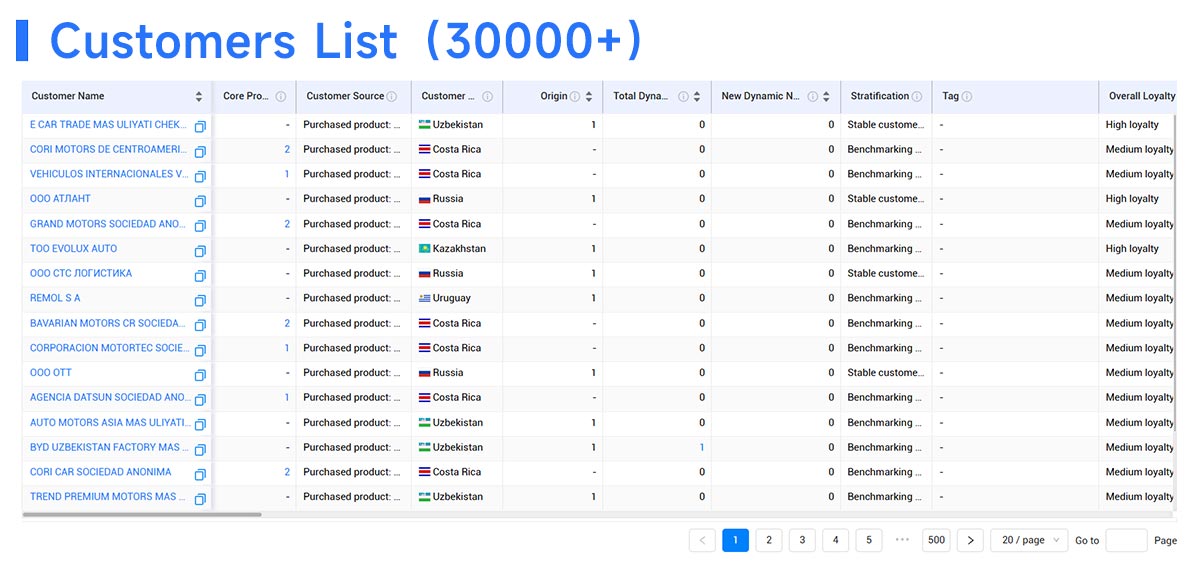The width and height of the screenshot is (1190, 564).
Task: Expand pagination using the ellipsis button
Action: 902,540
